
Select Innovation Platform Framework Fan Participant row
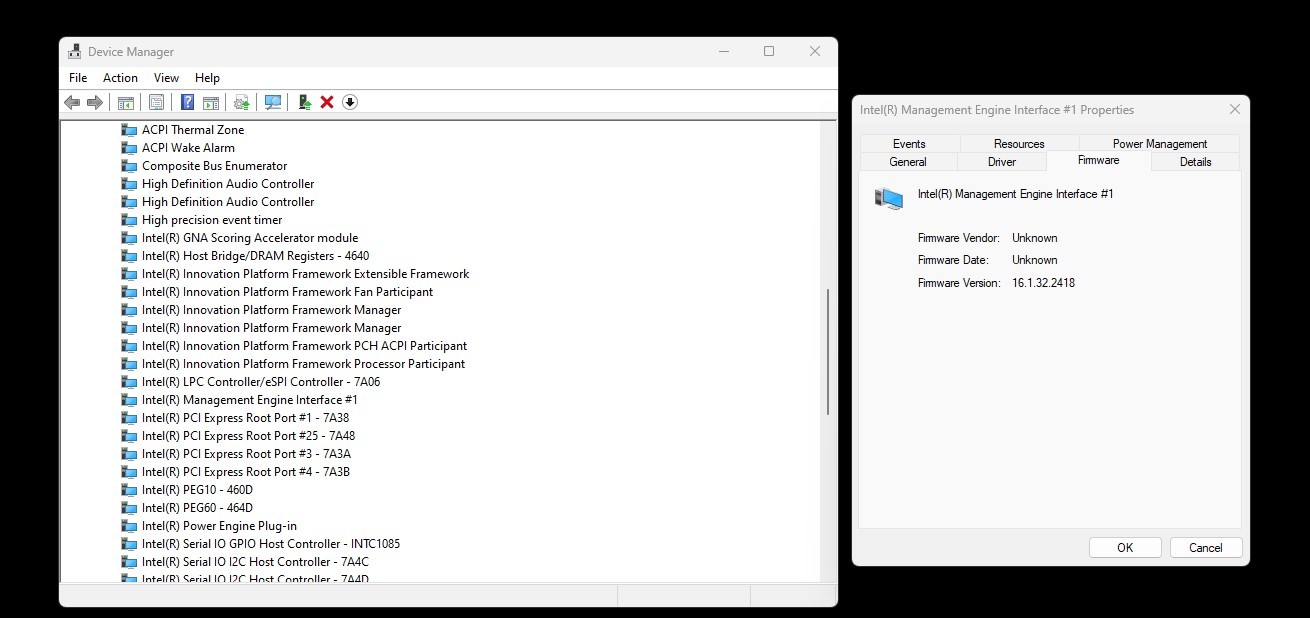pyautogui.click(x=287, y=292)
